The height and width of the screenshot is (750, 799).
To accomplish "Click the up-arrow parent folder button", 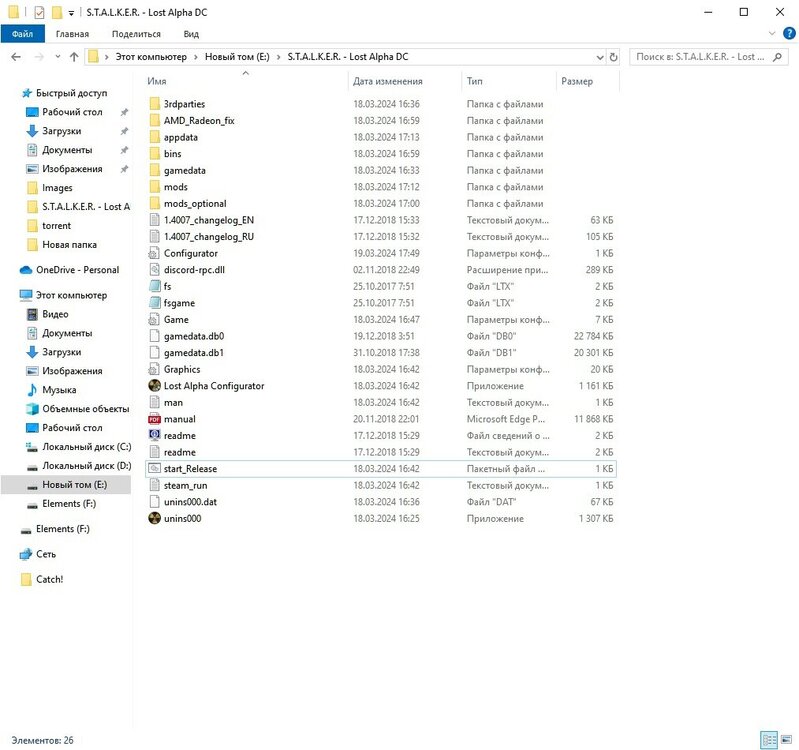I will pyautogui.click(x=74, y=57).
